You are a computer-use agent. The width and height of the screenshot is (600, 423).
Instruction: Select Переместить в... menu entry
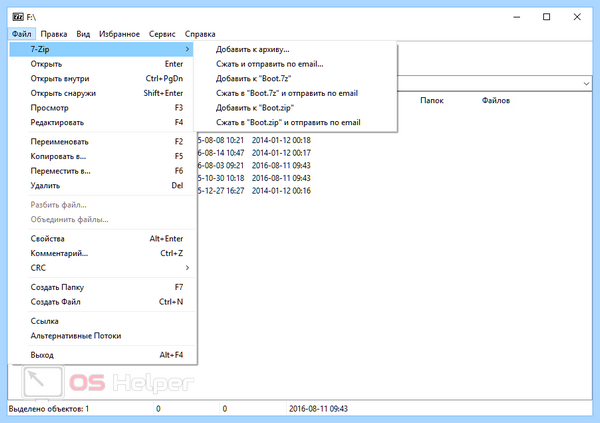point(101,171)
